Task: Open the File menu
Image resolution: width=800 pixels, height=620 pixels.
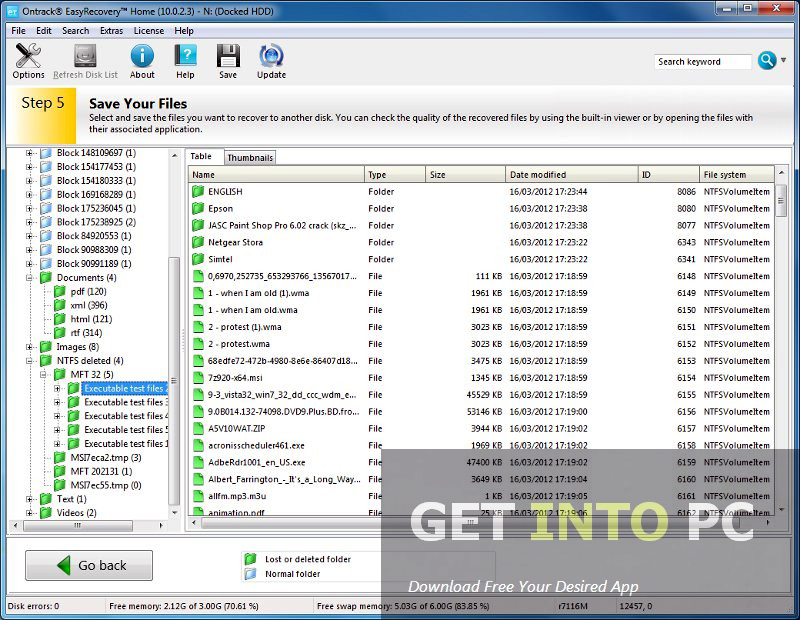Action: 18,31
